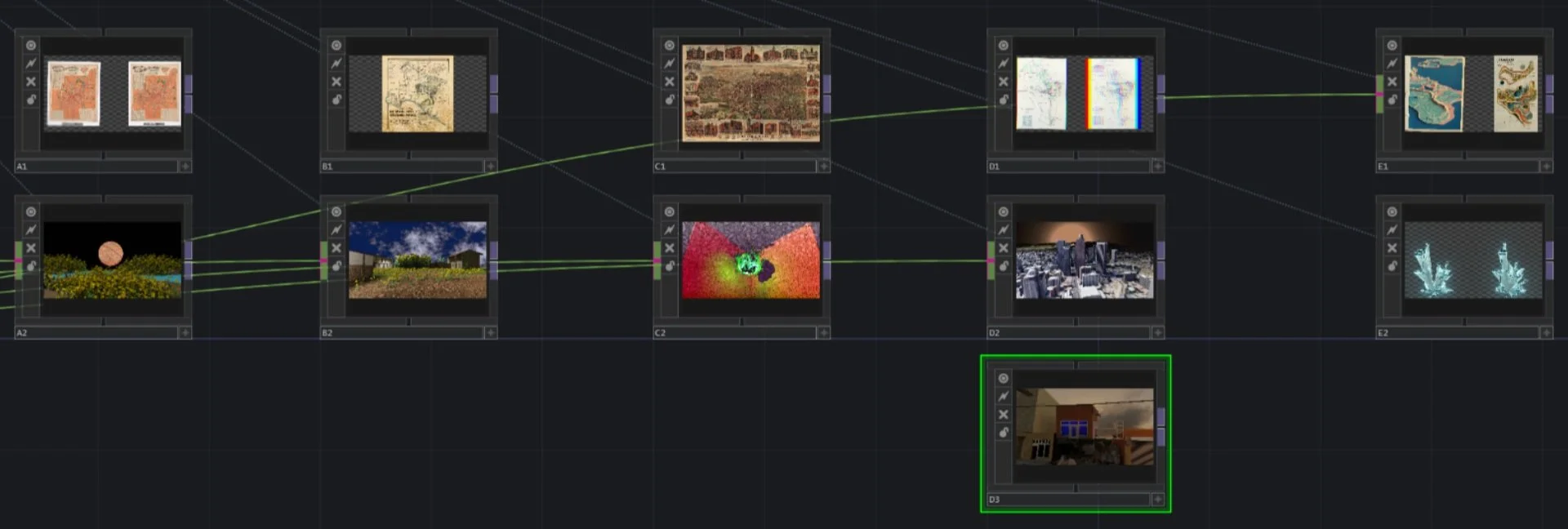Click the plus viewer-active button on node E1
Screen dimensions: 1568x529
(1547, 167)
